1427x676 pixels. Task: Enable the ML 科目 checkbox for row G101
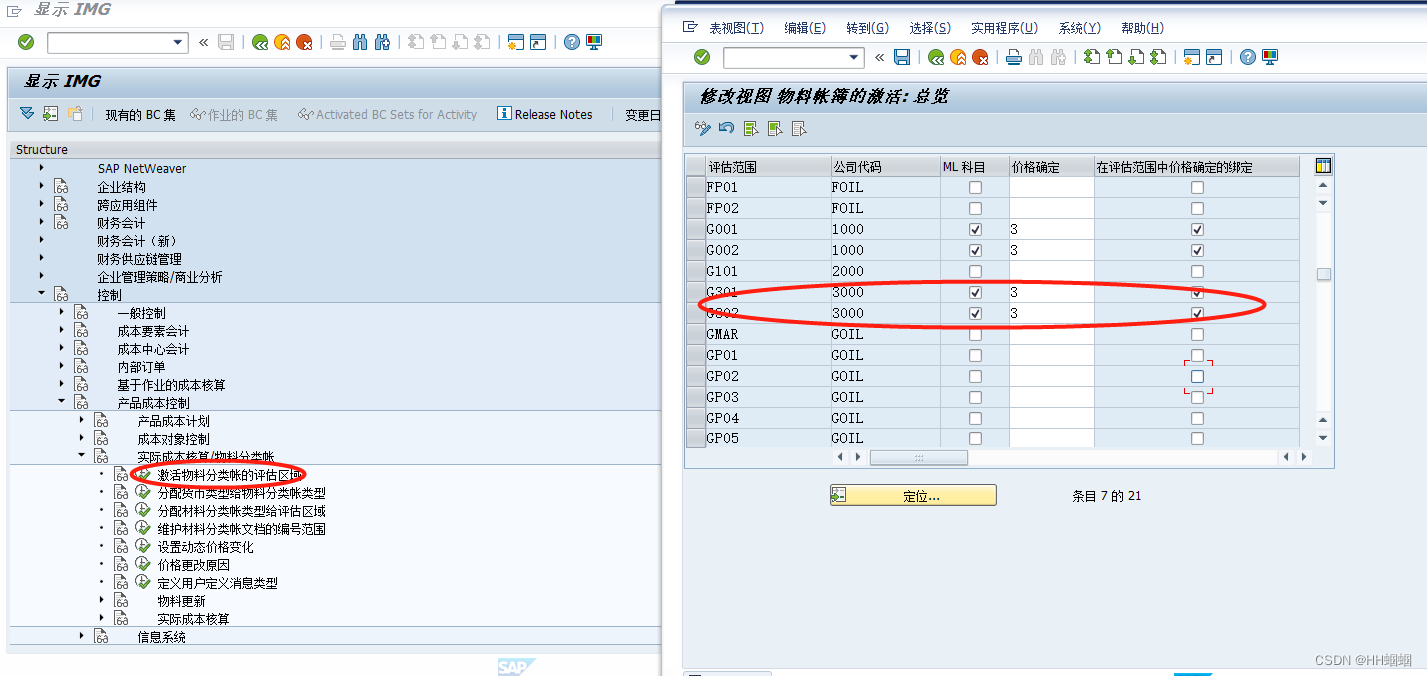pyautogui.click(x=975, y=271)
